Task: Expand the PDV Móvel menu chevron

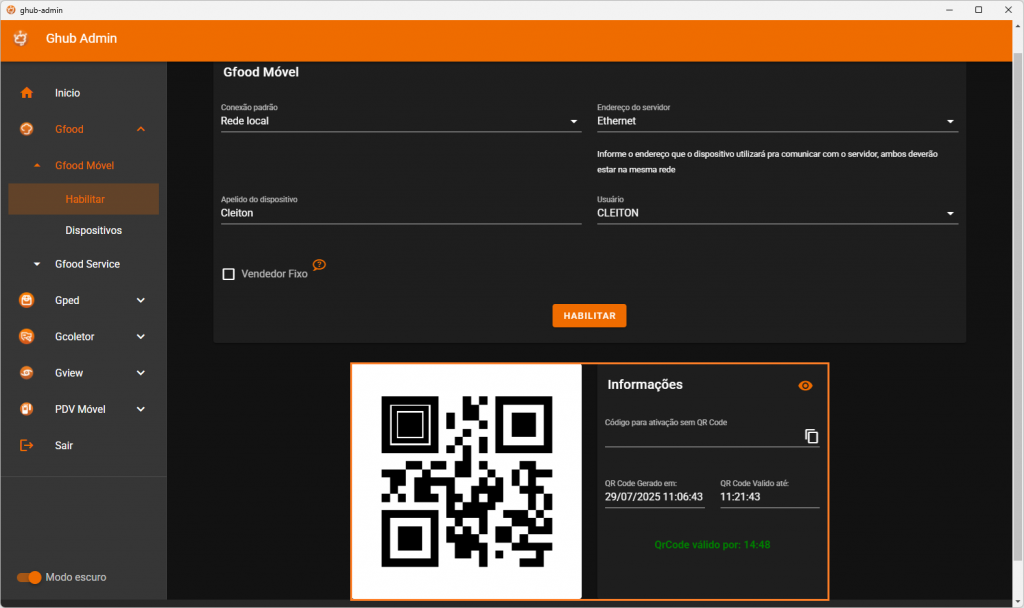Action: (140, 409)
